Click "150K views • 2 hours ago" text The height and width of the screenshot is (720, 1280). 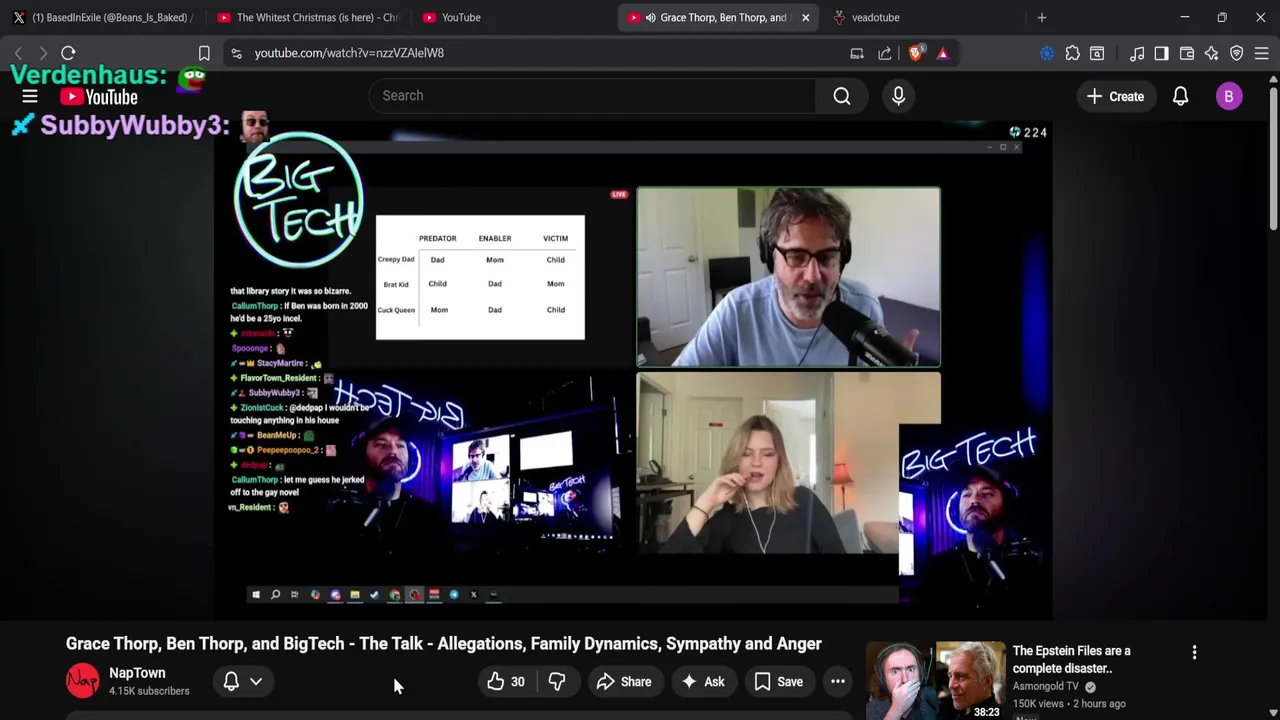point(1069,703)
